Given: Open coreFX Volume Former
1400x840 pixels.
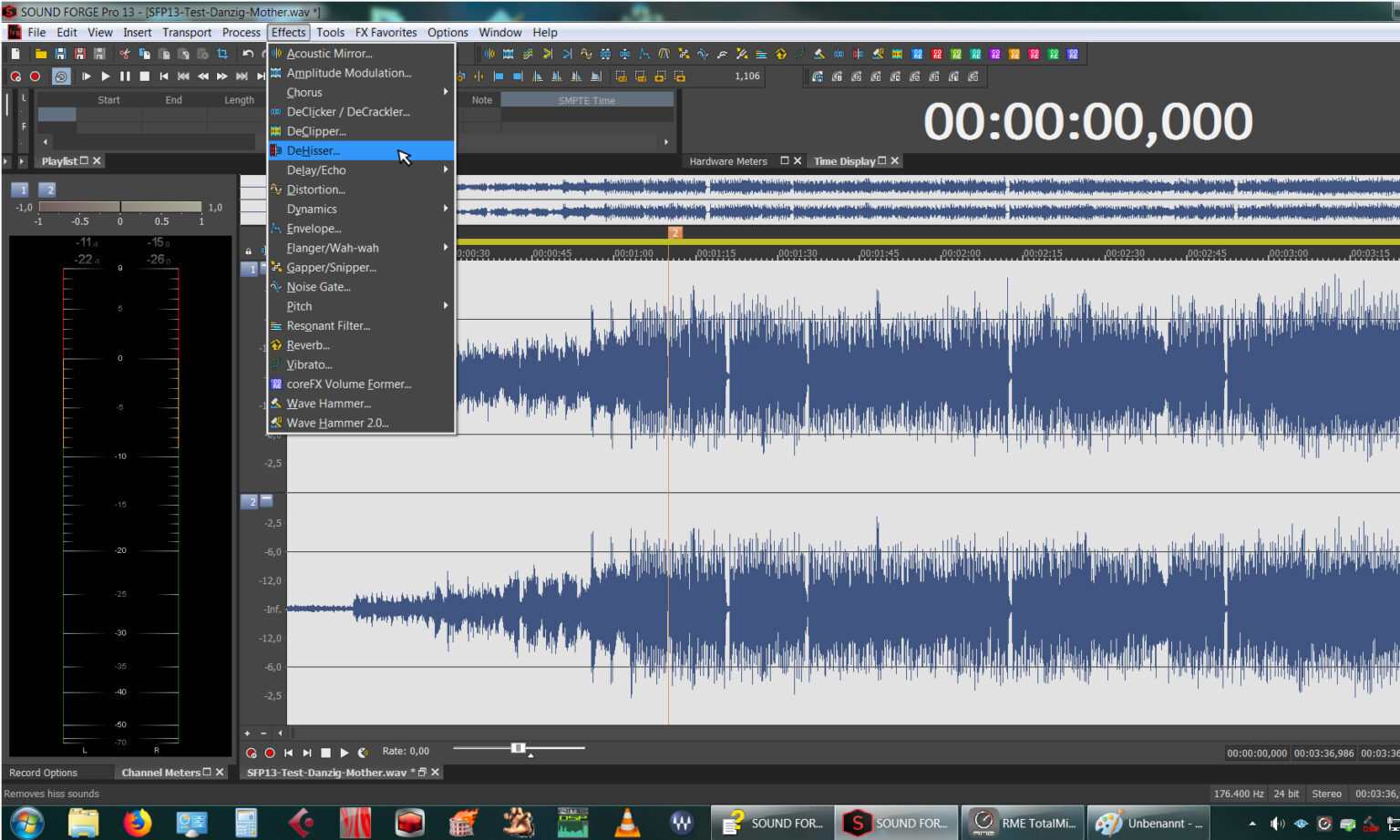Looking at the screenshot, I should click(x=361, y=384).
